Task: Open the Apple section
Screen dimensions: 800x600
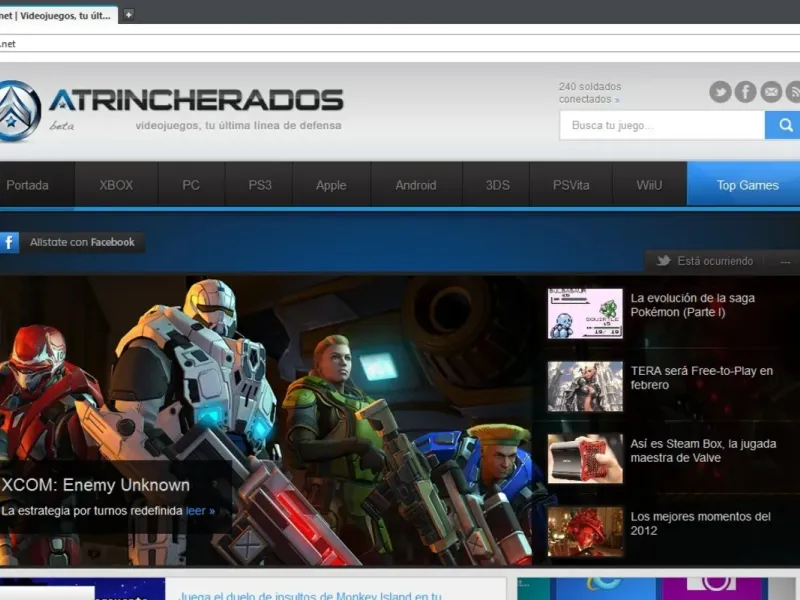Action: pos(331,185)
